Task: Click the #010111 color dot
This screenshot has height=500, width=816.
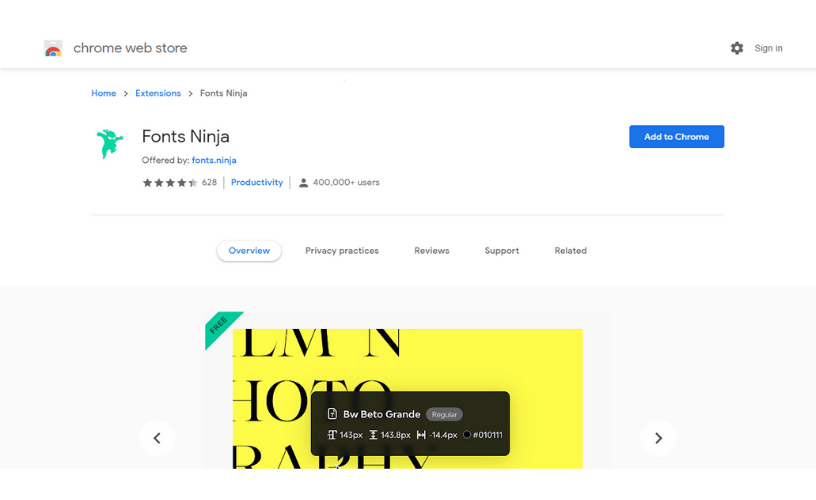Action: [x=467, y=435]
